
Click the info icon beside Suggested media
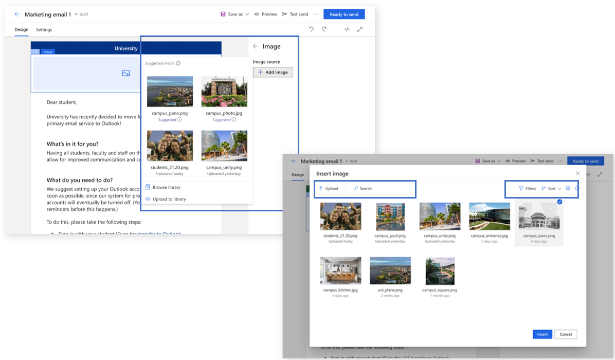coord(178,63)
